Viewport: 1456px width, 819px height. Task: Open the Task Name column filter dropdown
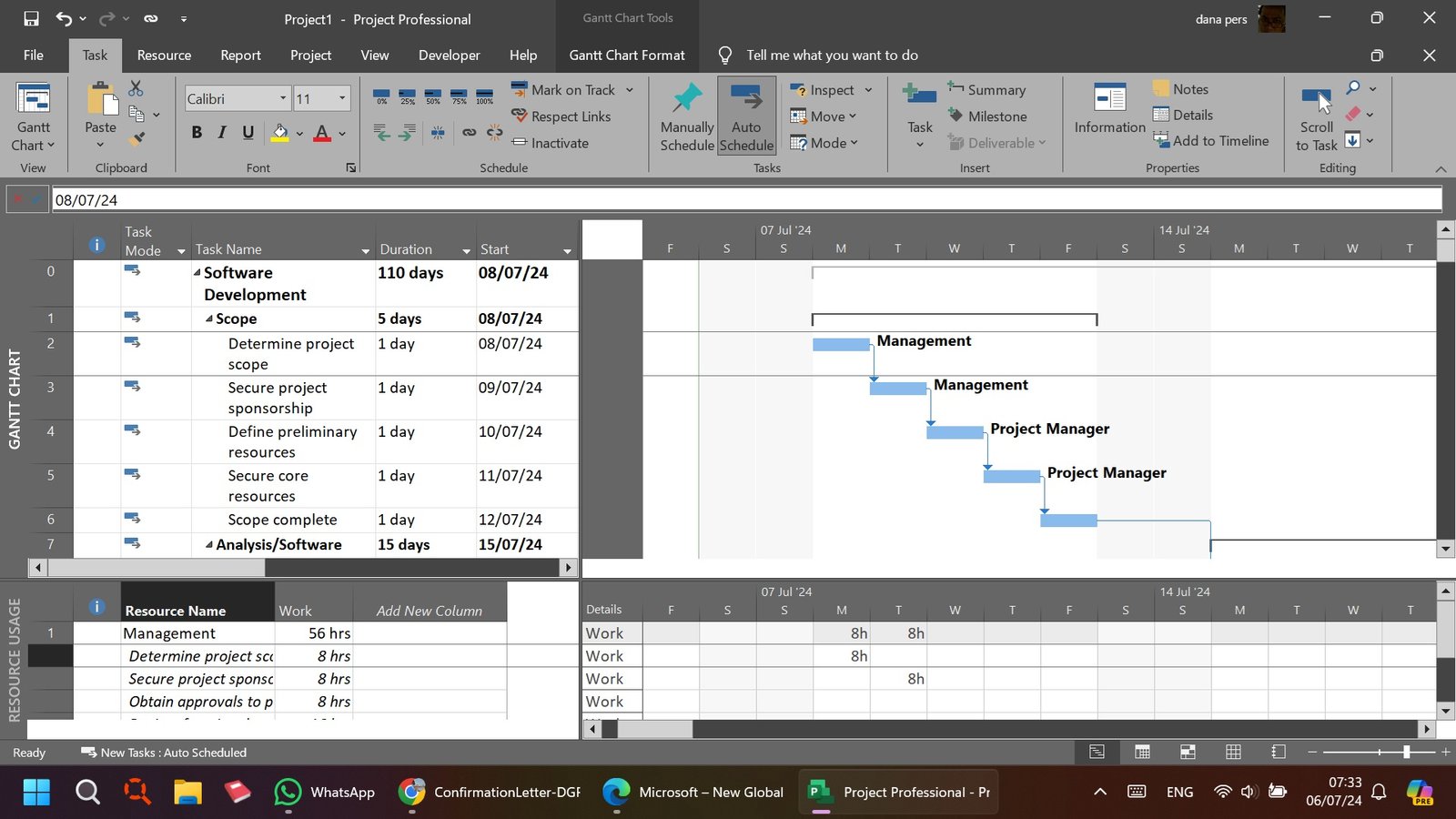pyautogui.click(x=365, y=250)
